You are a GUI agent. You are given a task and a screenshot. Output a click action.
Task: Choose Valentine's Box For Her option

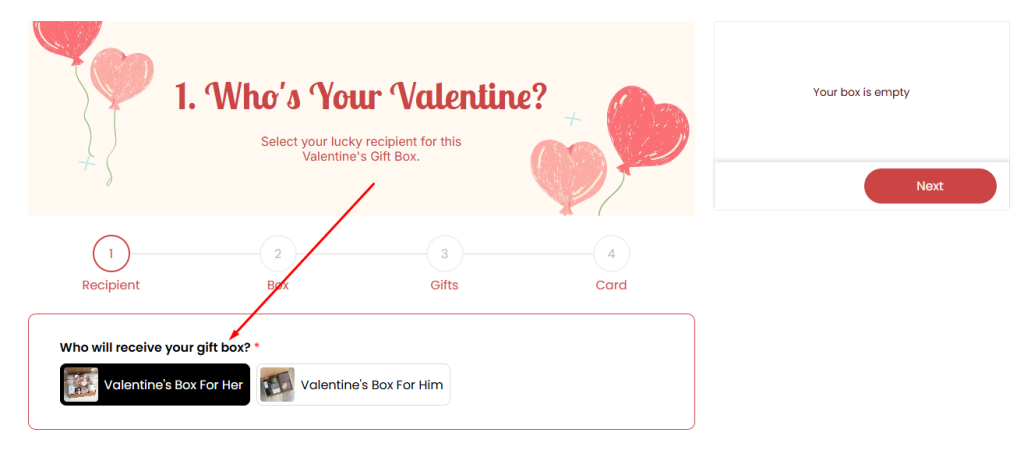coord(173,385)
